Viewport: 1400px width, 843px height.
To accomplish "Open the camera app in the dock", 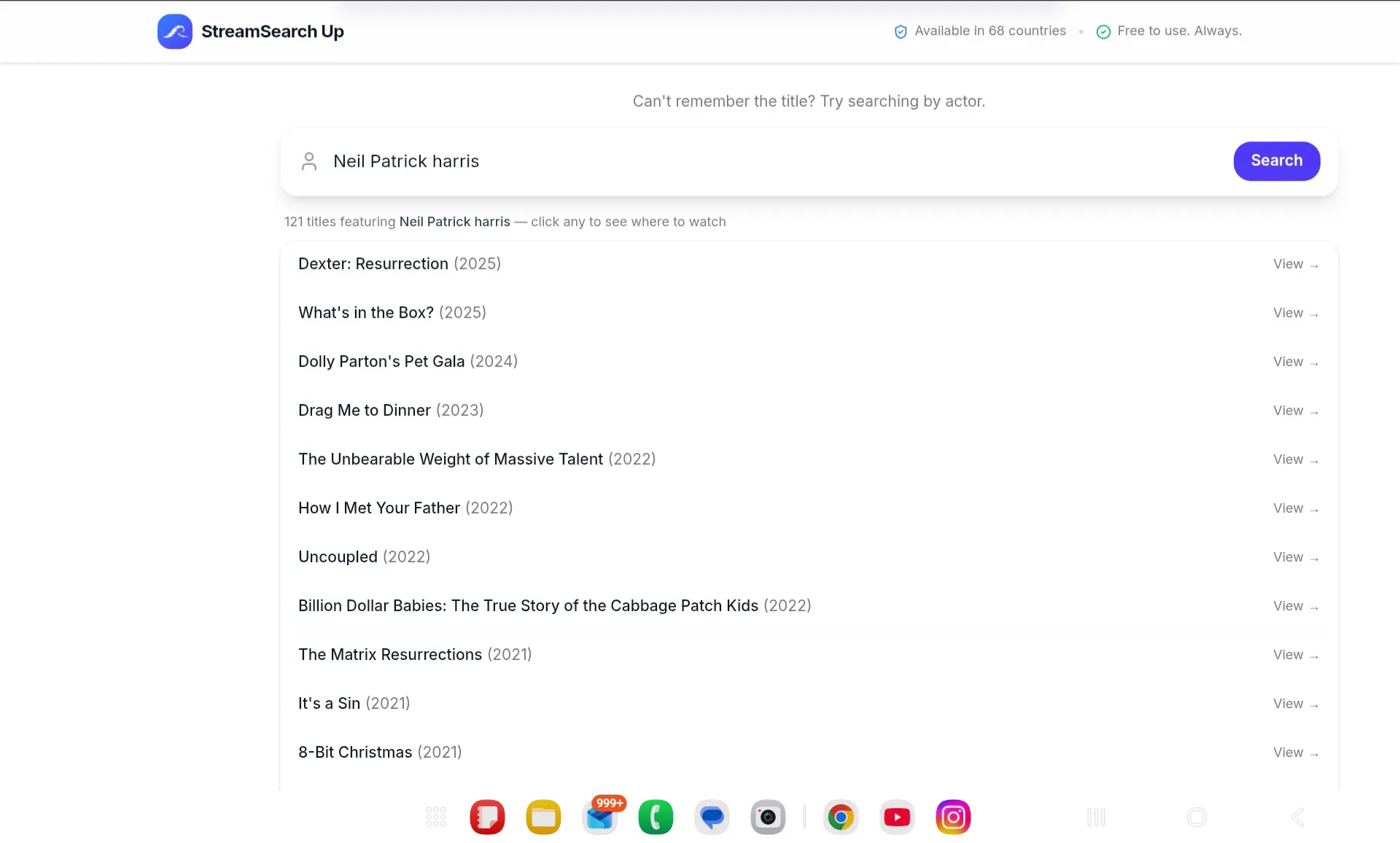I will pos(768,817).
